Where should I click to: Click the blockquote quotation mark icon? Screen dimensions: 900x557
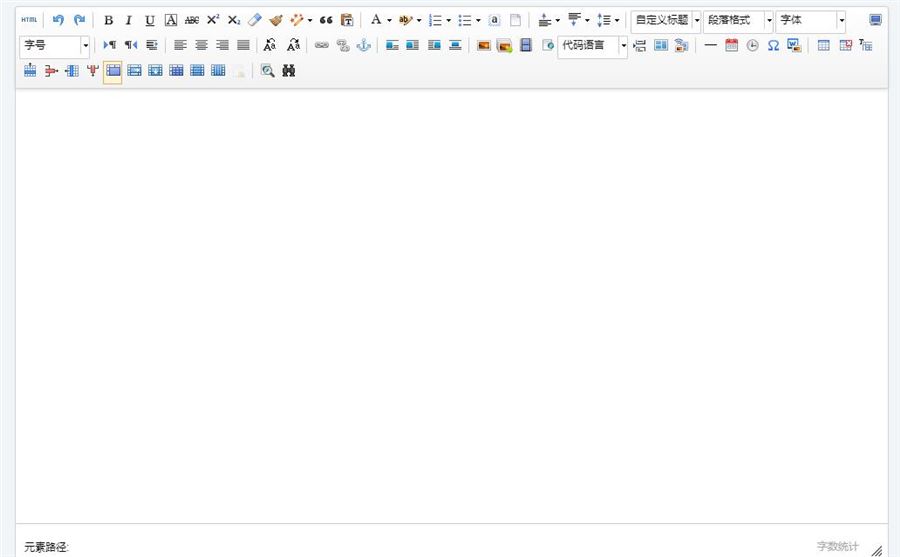(326, 20)
